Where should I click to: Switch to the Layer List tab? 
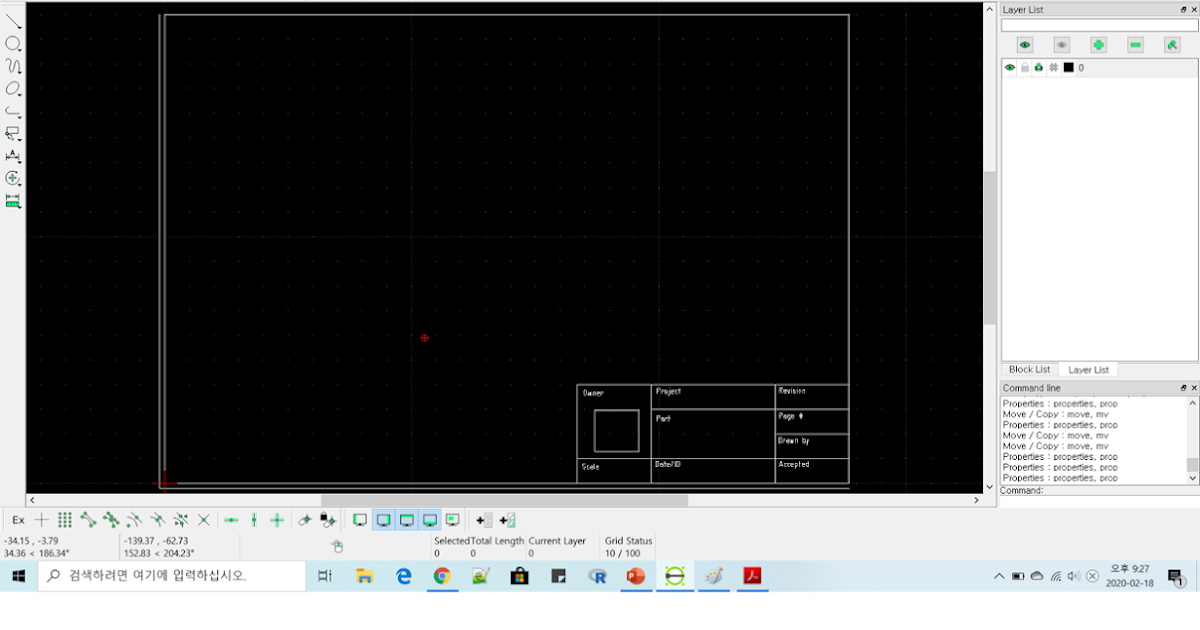[x=1088, y=369]
